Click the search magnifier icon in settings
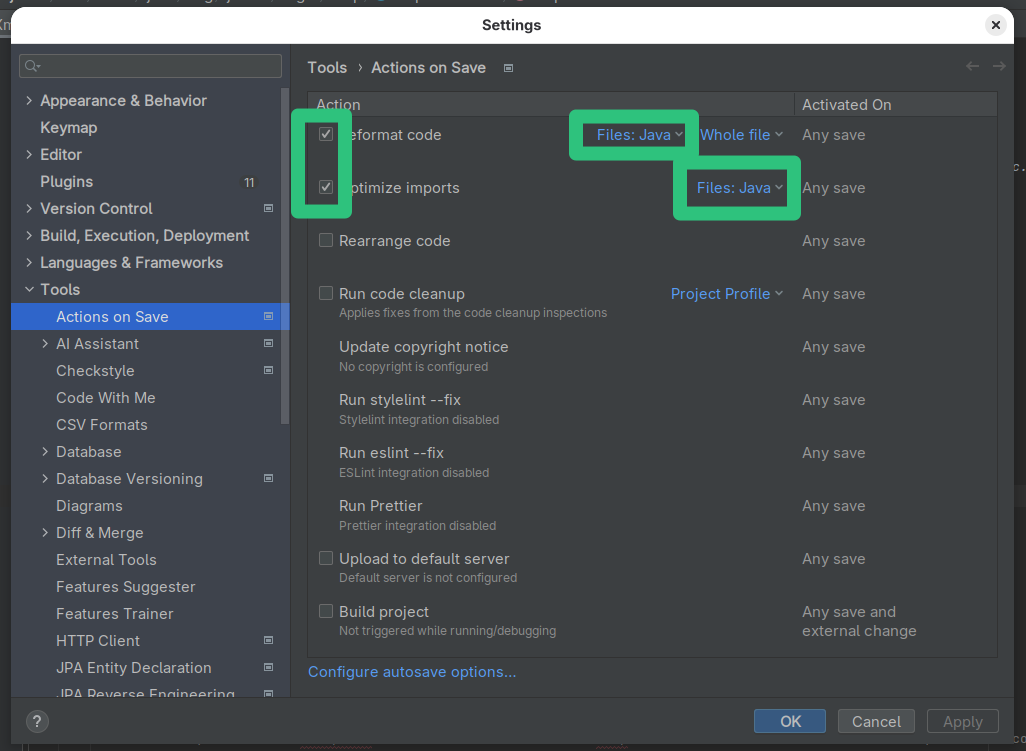This screenshot has width=1026, height=751. pos(31,66)
